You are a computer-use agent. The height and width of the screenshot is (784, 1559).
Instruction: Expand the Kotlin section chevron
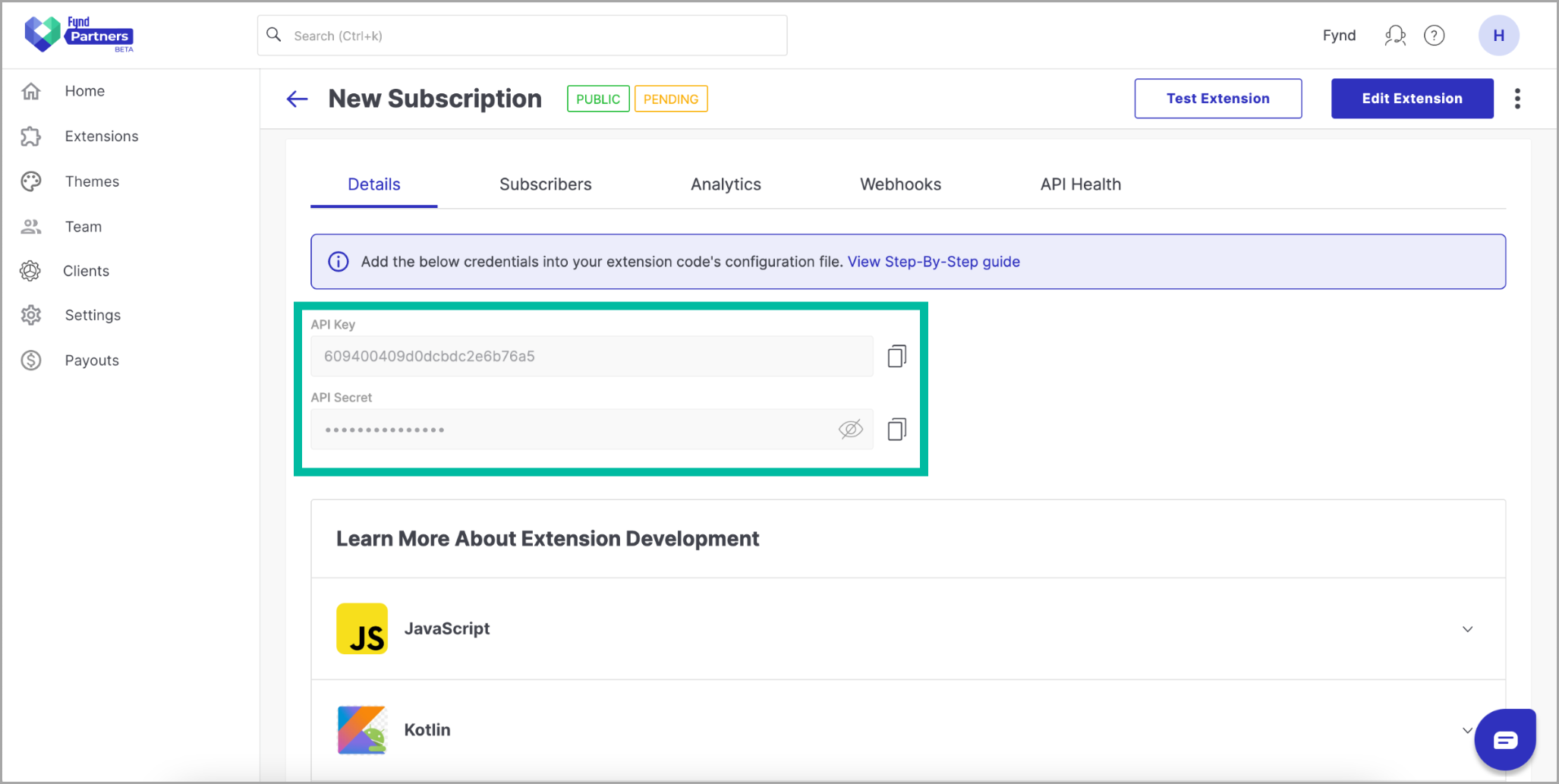1467,731
